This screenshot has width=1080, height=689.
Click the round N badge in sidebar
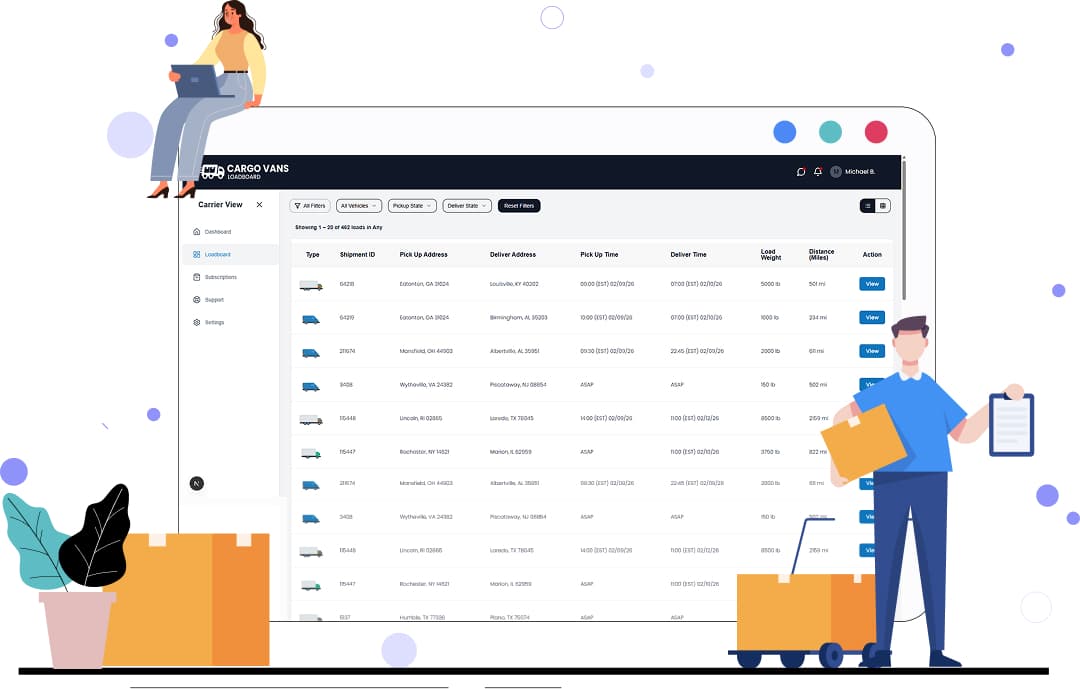pyautogui.click(x=197, y=483)
